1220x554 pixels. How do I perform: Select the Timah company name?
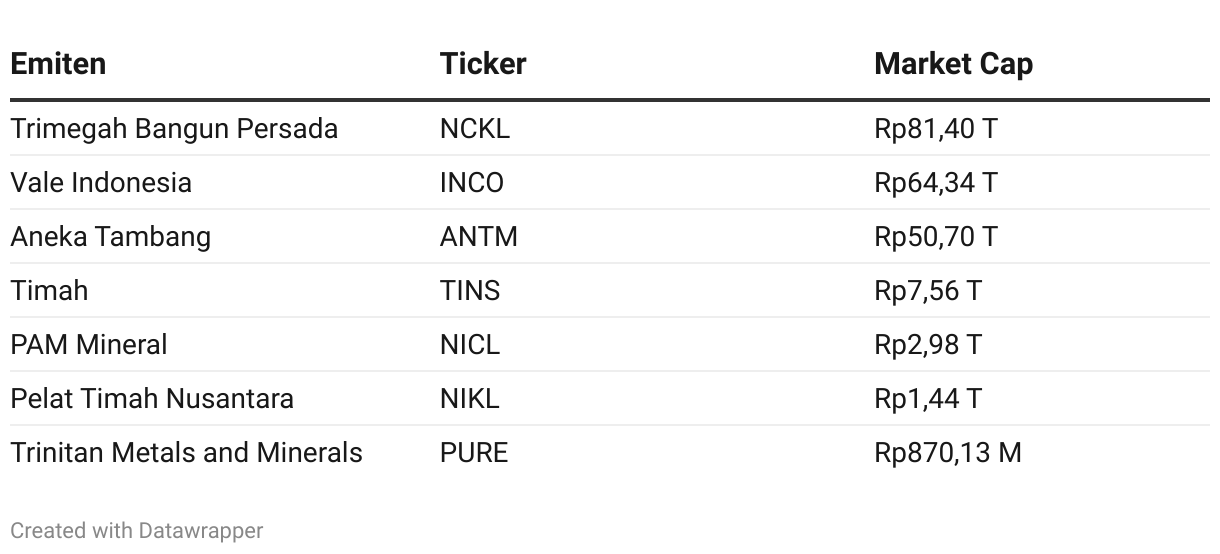pos(49,291)
